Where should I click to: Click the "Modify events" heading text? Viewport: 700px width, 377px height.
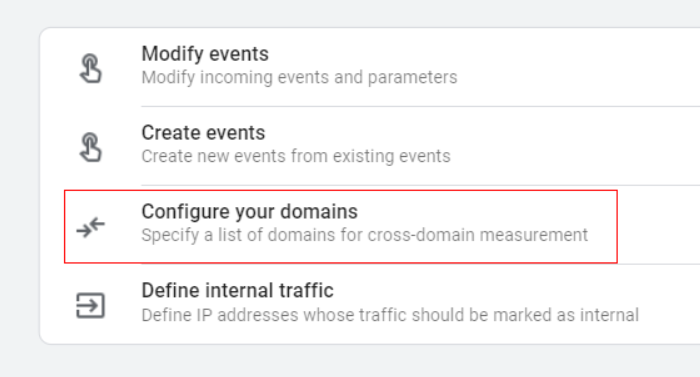[x=205, y=54]
